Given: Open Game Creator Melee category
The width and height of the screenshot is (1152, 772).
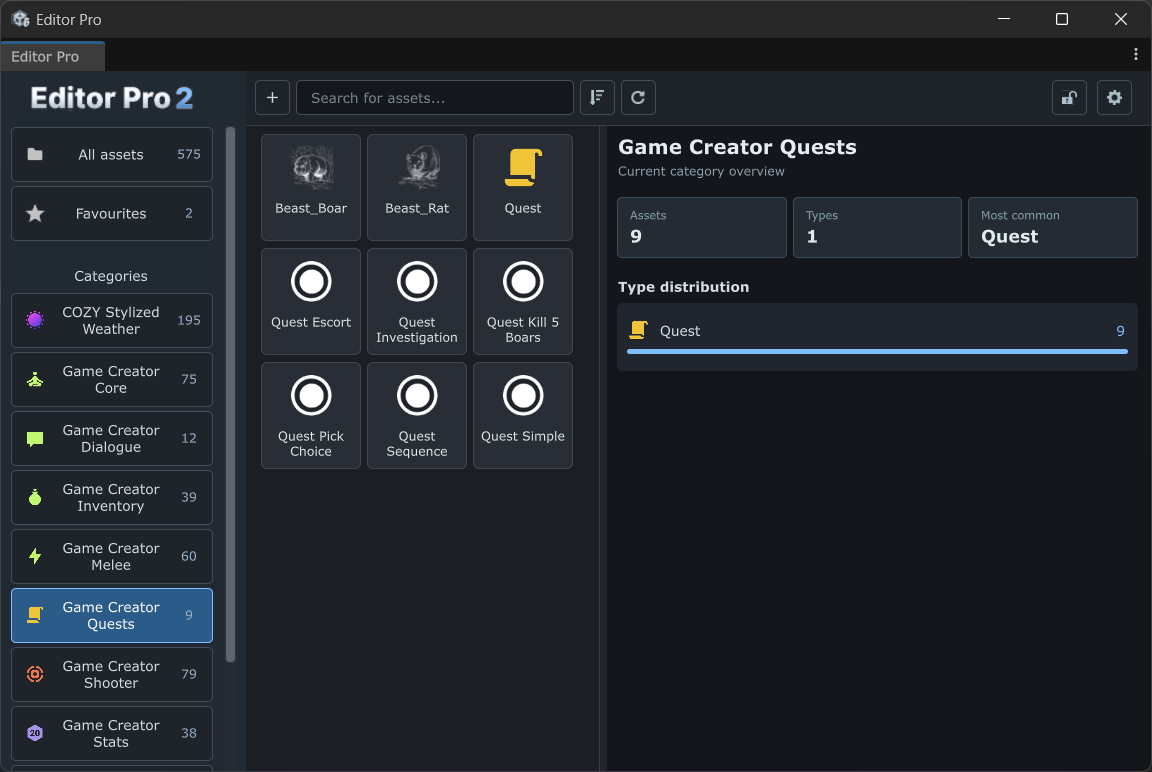Looking at the screenshot, I should pyautogui.click(x=112, y=556).
